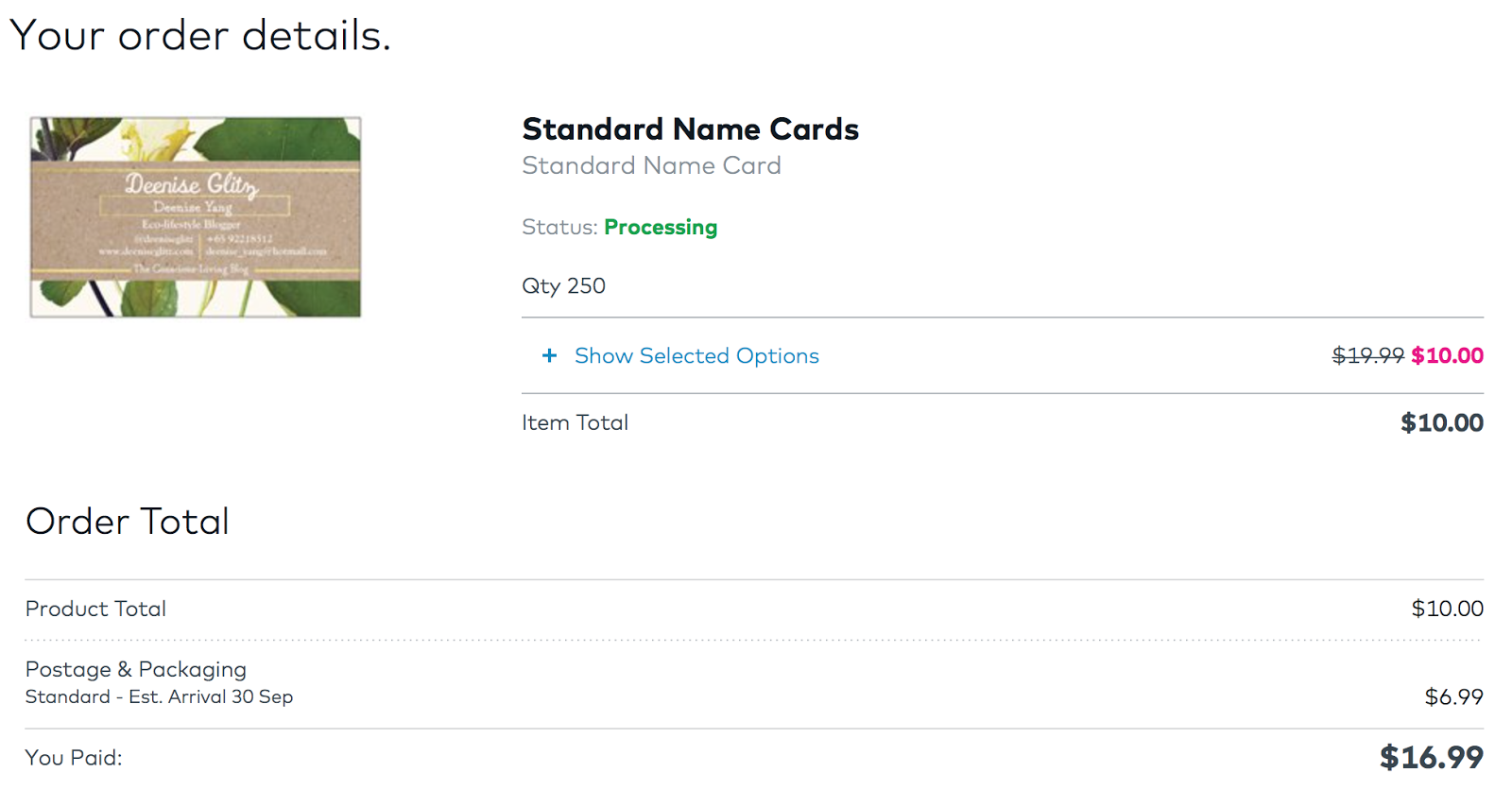Click the Standard Name Cards product title

[690, 129]
